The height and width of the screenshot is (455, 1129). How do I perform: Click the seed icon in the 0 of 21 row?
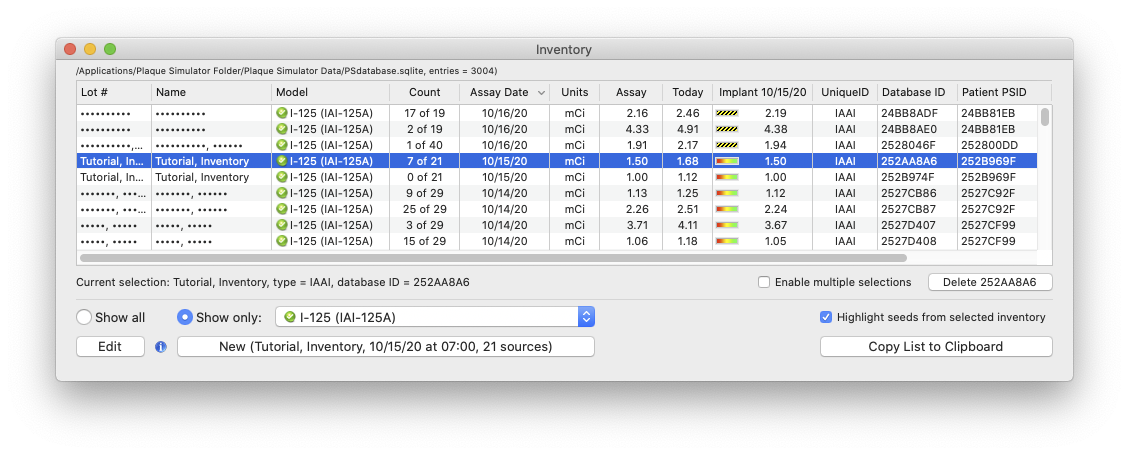(282, 177)
